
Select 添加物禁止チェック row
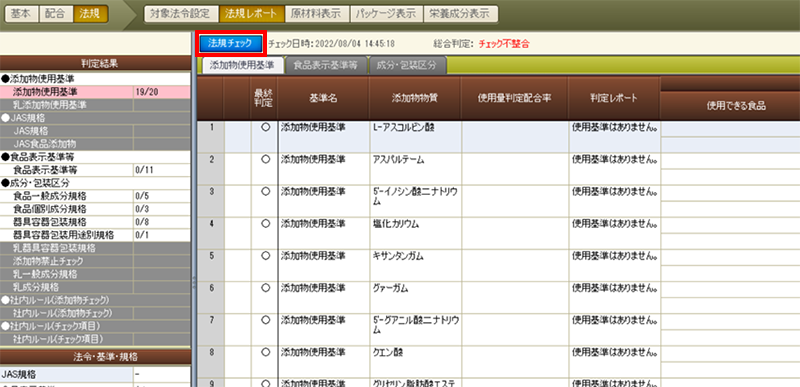tap(95, 261)
